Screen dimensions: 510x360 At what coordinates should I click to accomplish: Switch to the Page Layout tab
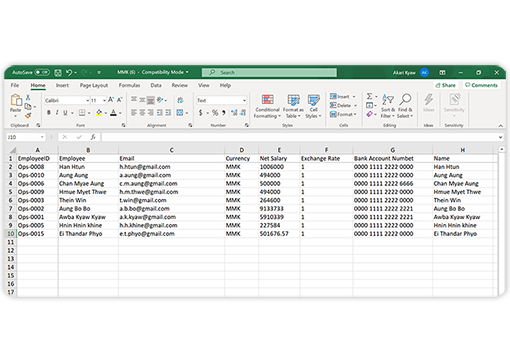[x=94, y=85]
